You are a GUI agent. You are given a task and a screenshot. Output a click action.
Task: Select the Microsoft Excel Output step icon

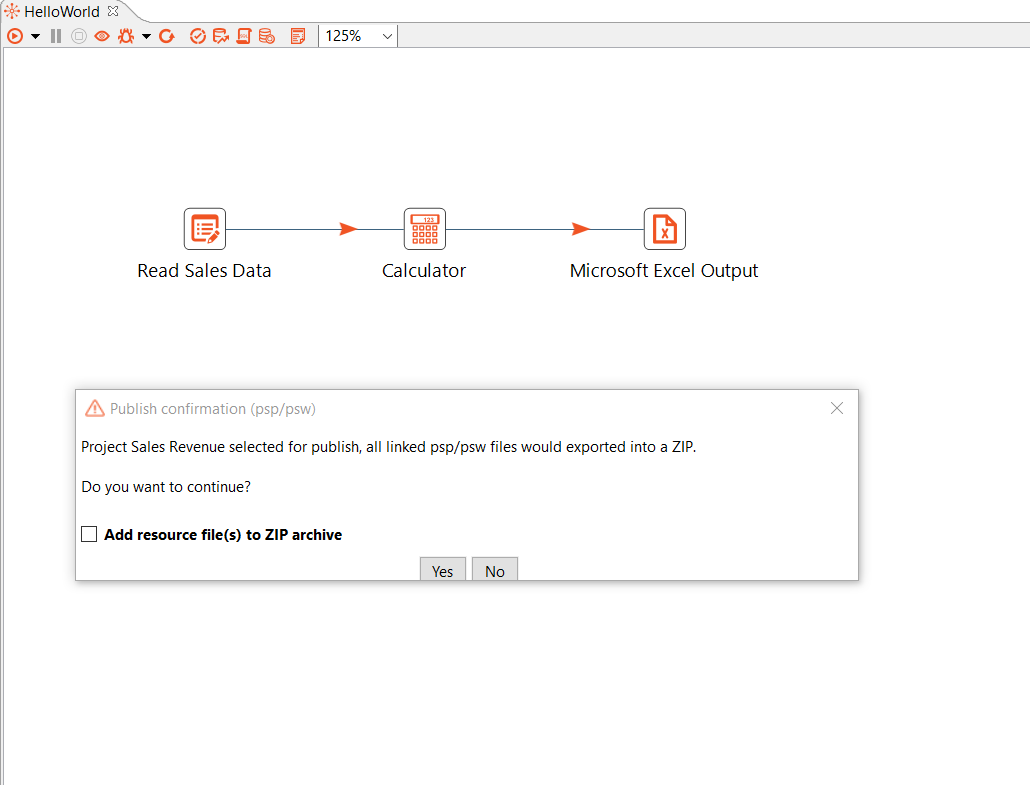[x=665, y=229]
